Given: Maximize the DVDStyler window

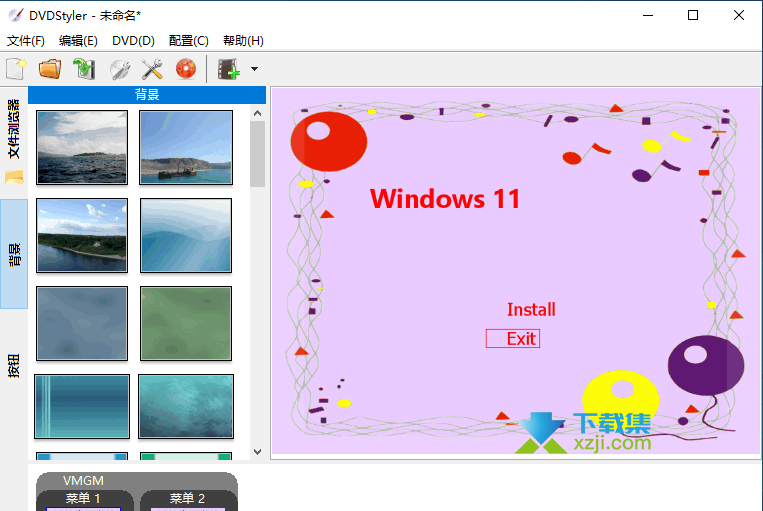Looking at the screenshot, I should tap(693, 16).
